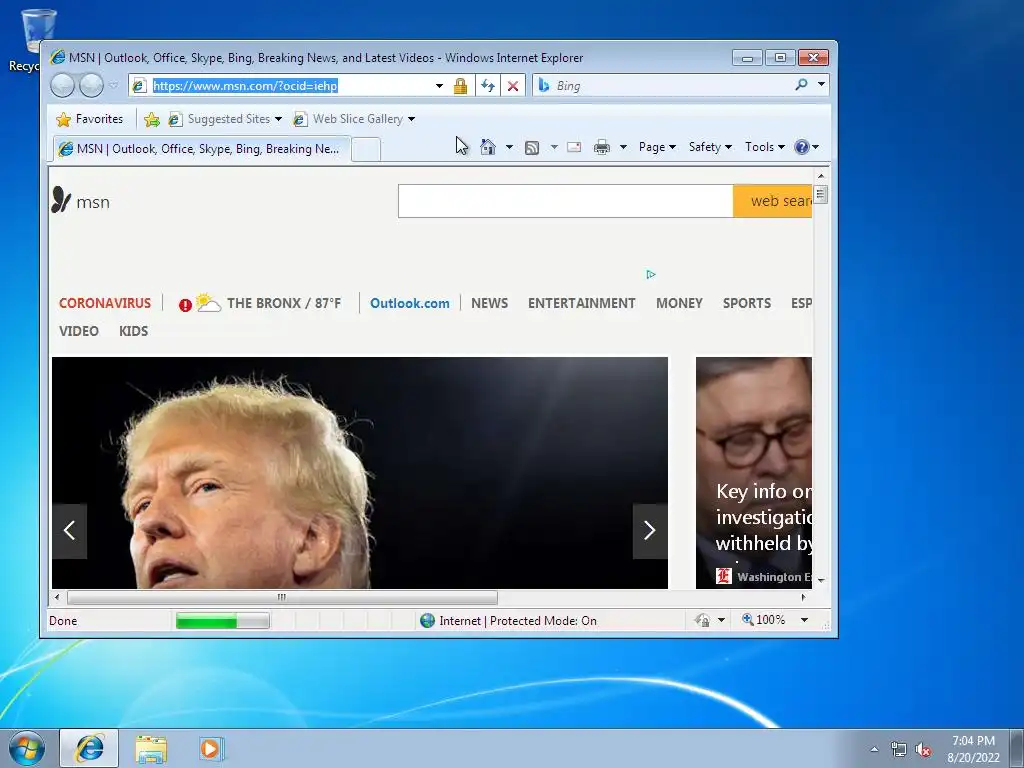Select the MSN browser tab
Image resolution: width=1024 pixels, height=768 pixels.
click(x=202, y=149)
